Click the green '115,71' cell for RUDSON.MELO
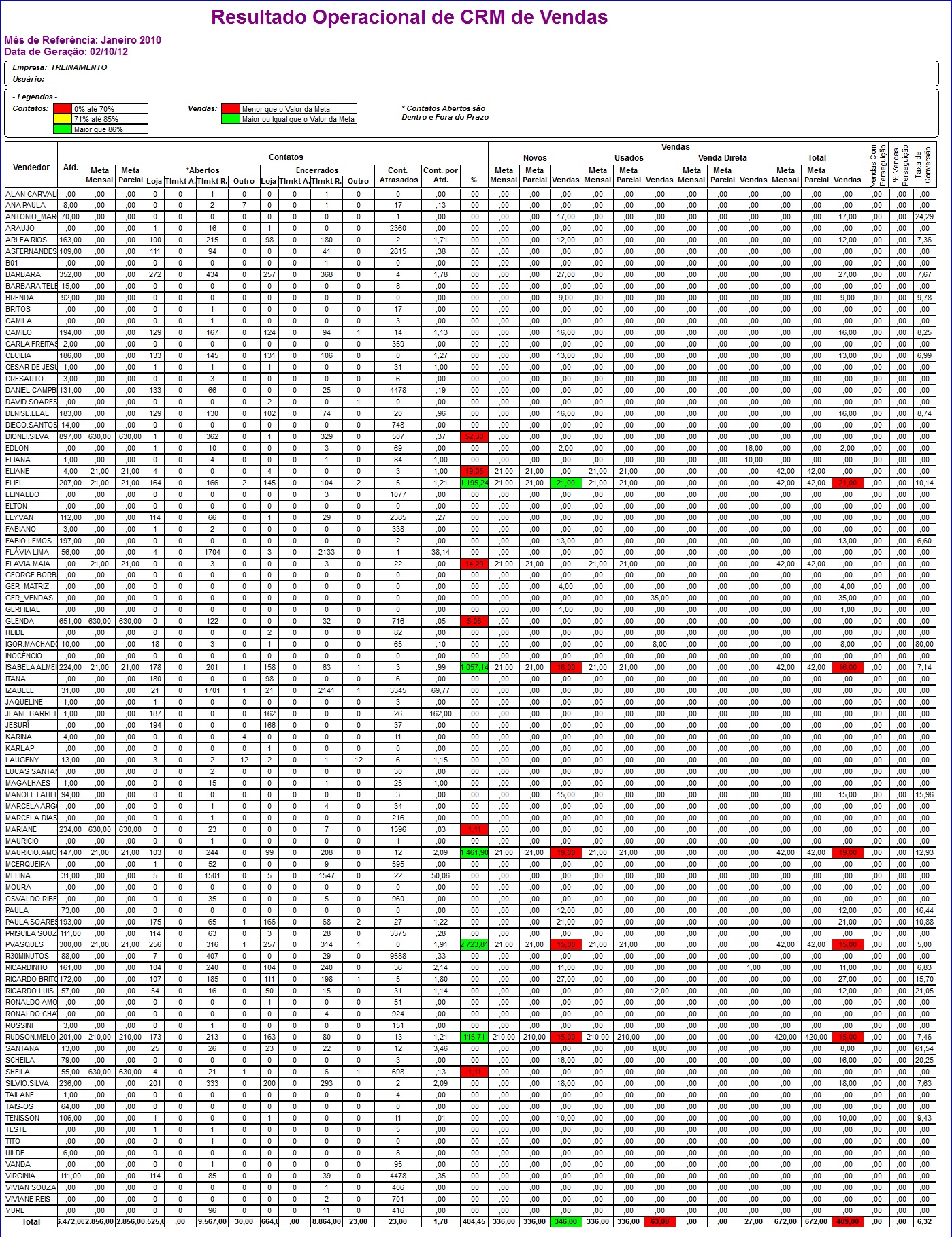 click(474, 1037)
